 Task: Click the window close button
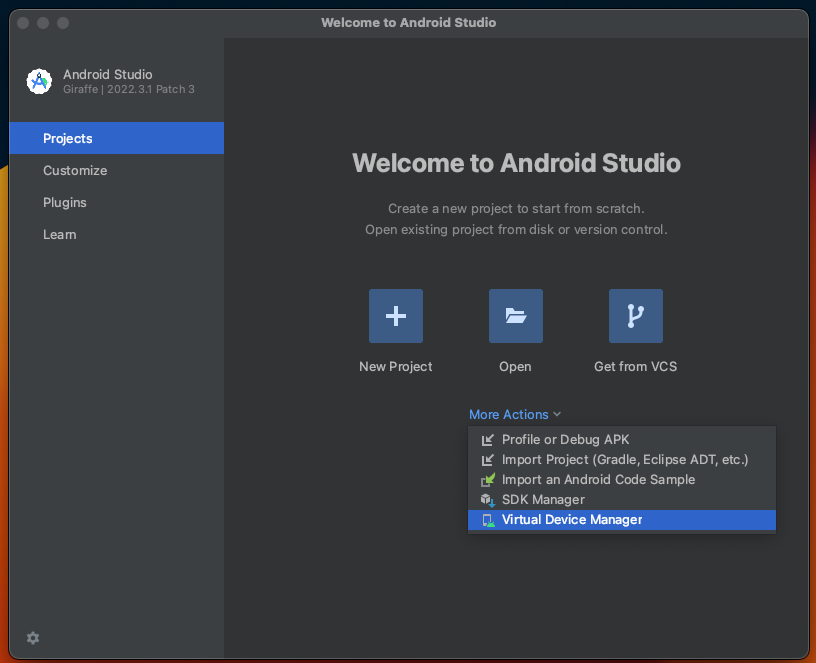23,23
